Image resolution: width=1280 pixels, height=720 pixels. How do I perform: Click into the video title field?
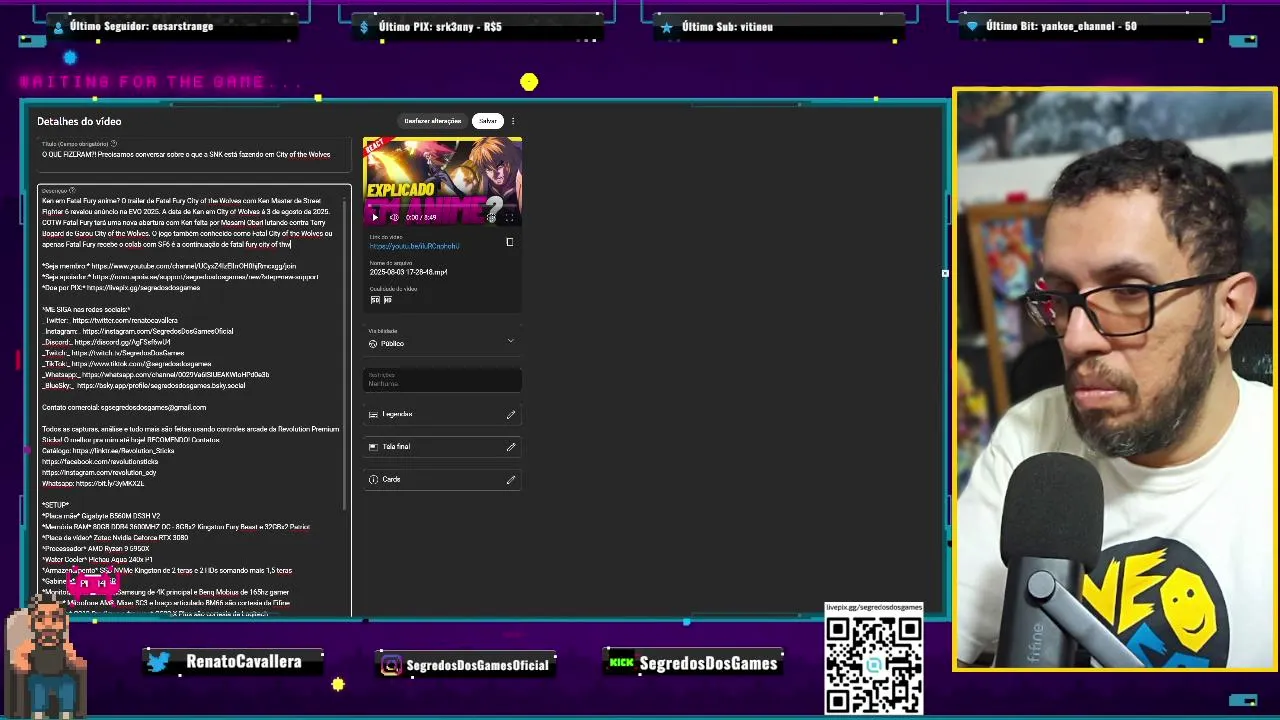[x=193, y=155]
